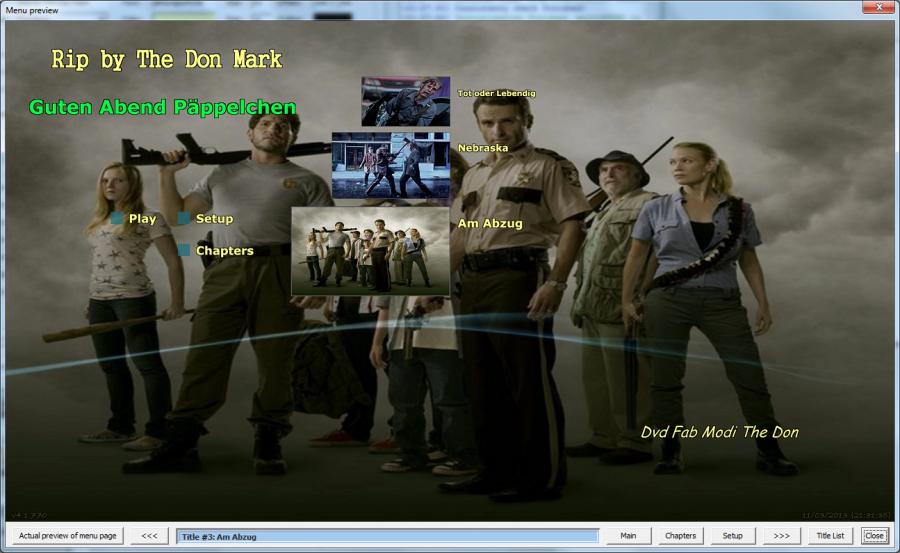900x553 pixels.
Task: Jump to Main menu preview
Action: pos(628,536)
